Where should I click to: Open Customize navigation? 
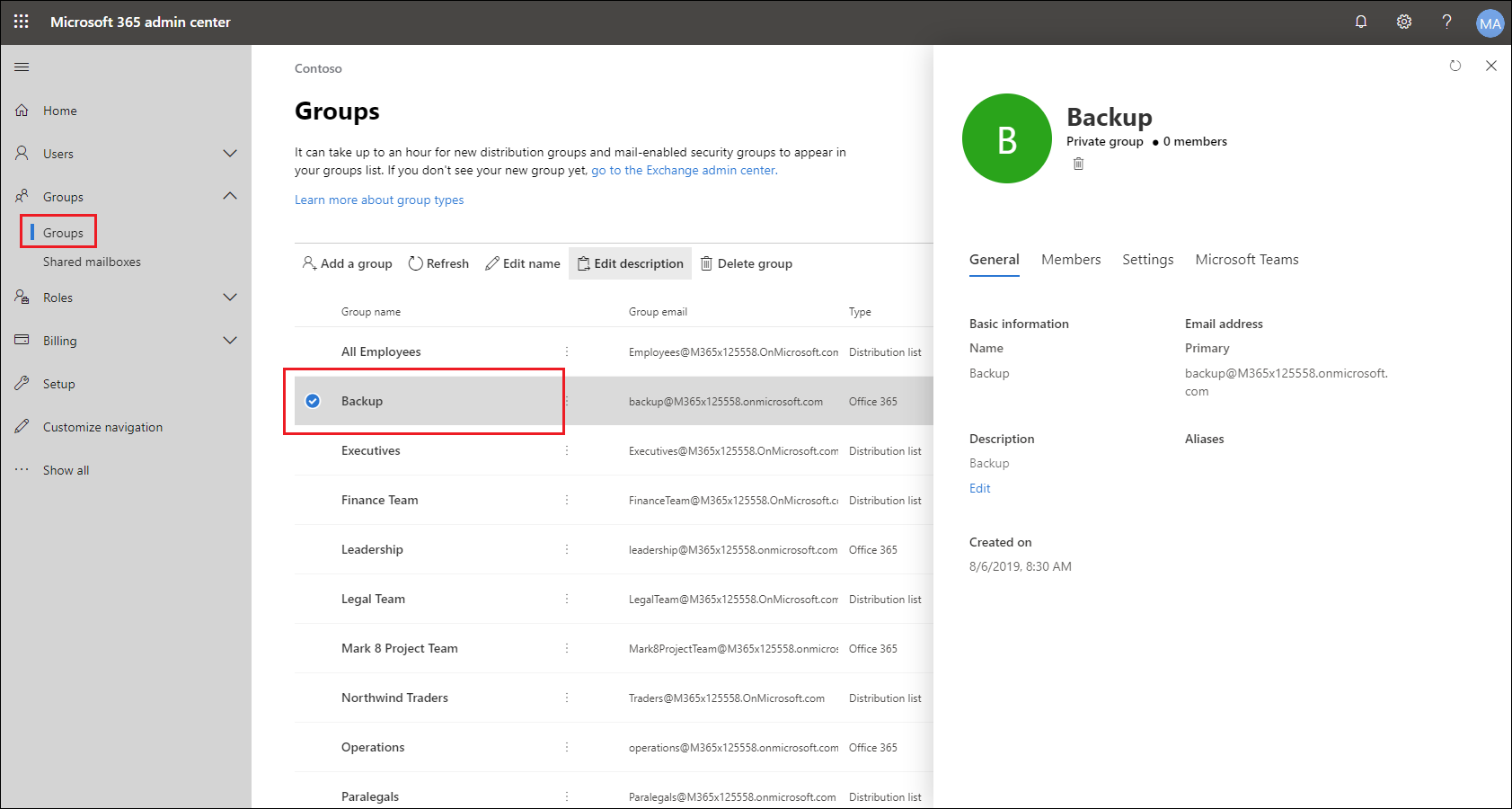(102, 427)
